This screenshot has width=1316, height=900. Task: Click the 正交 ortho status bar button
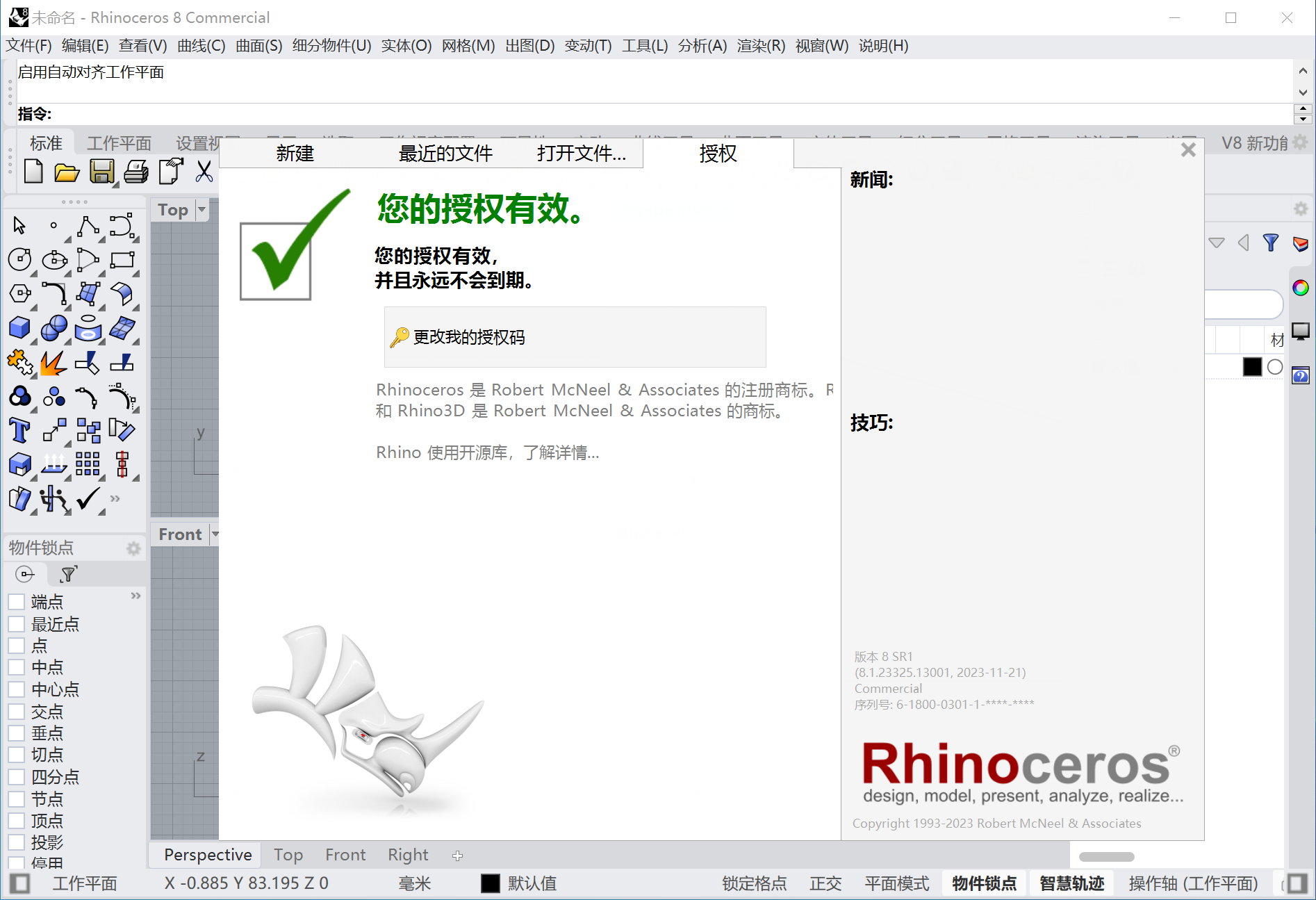pos(825,883)
